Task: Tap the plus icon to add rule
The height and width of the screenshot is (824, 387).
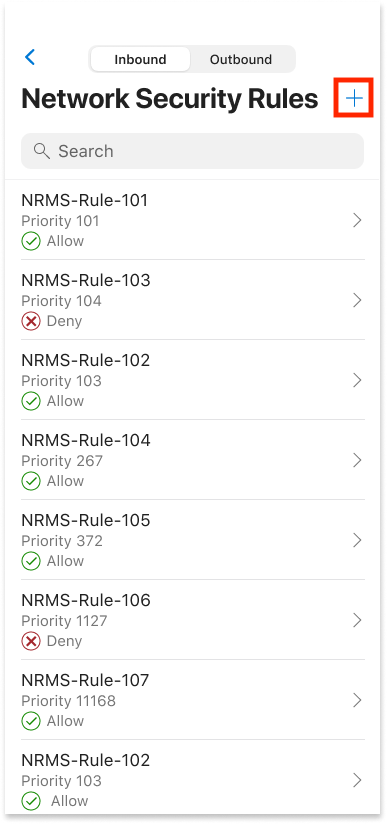Action: pos(354,98)
